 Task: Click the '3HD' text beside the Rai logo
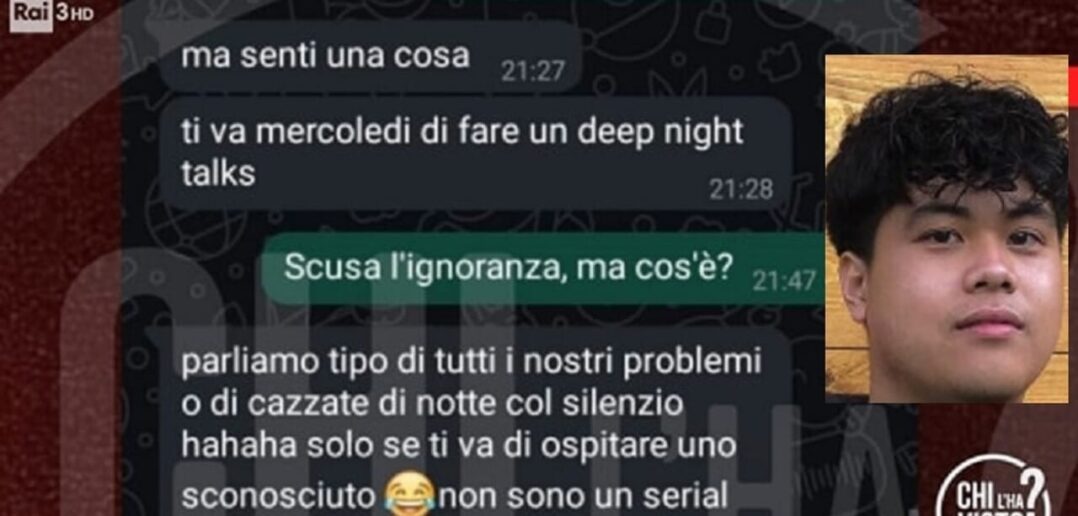(x=74, y=14)
